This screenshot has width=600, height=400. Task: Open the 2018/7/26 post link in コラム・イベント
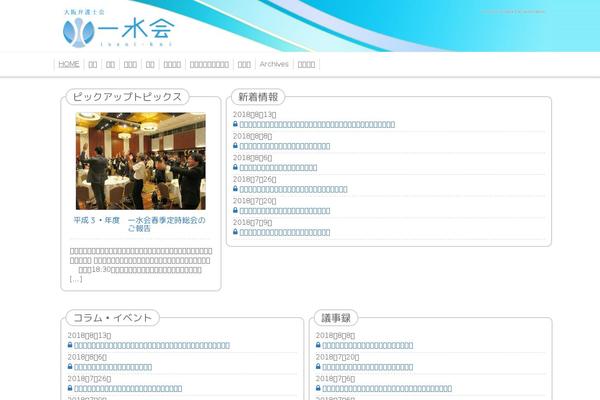[128, 389]
